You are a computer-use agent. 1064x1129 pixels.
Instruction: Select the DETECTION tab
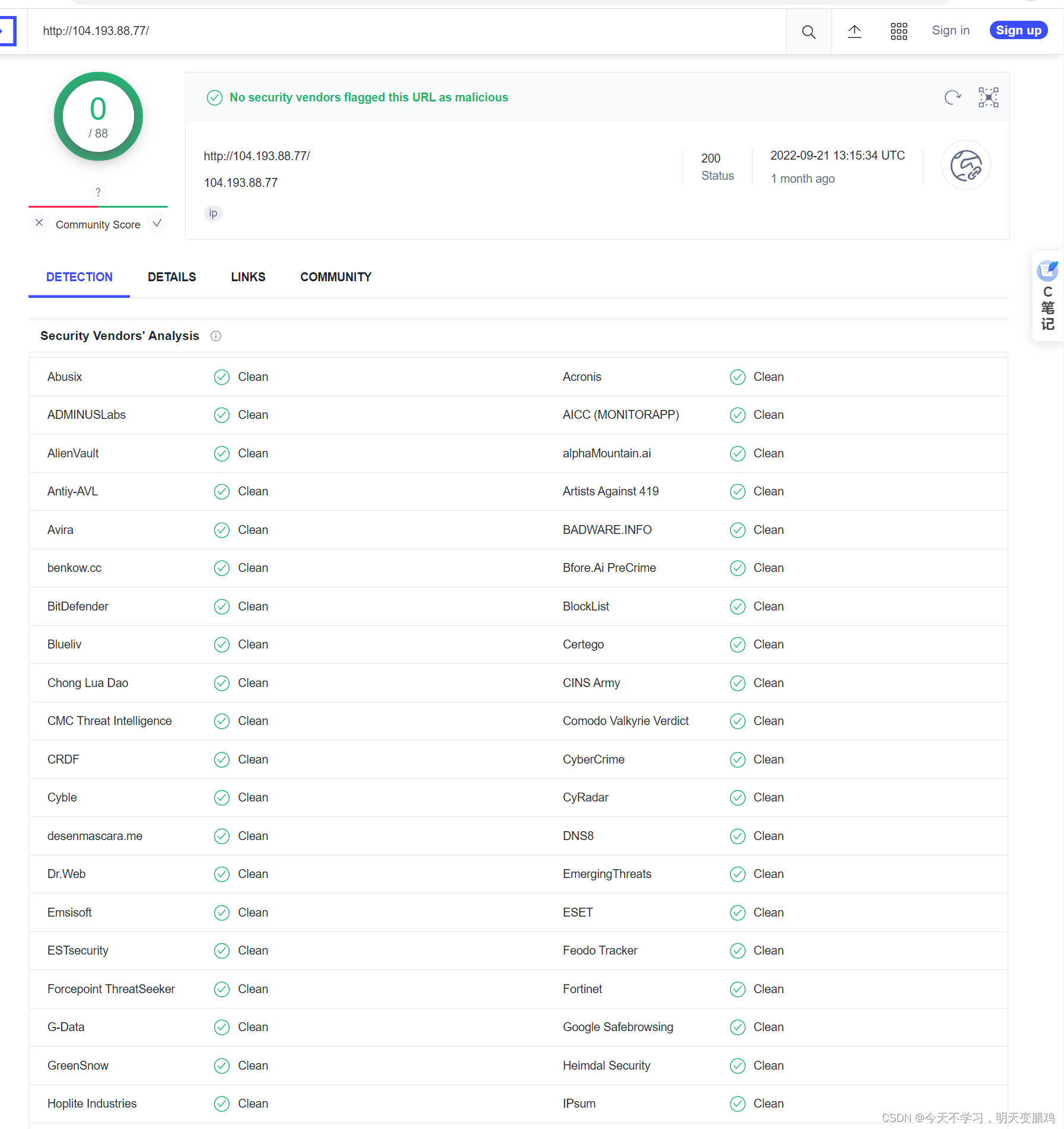[x=79, y=277]
